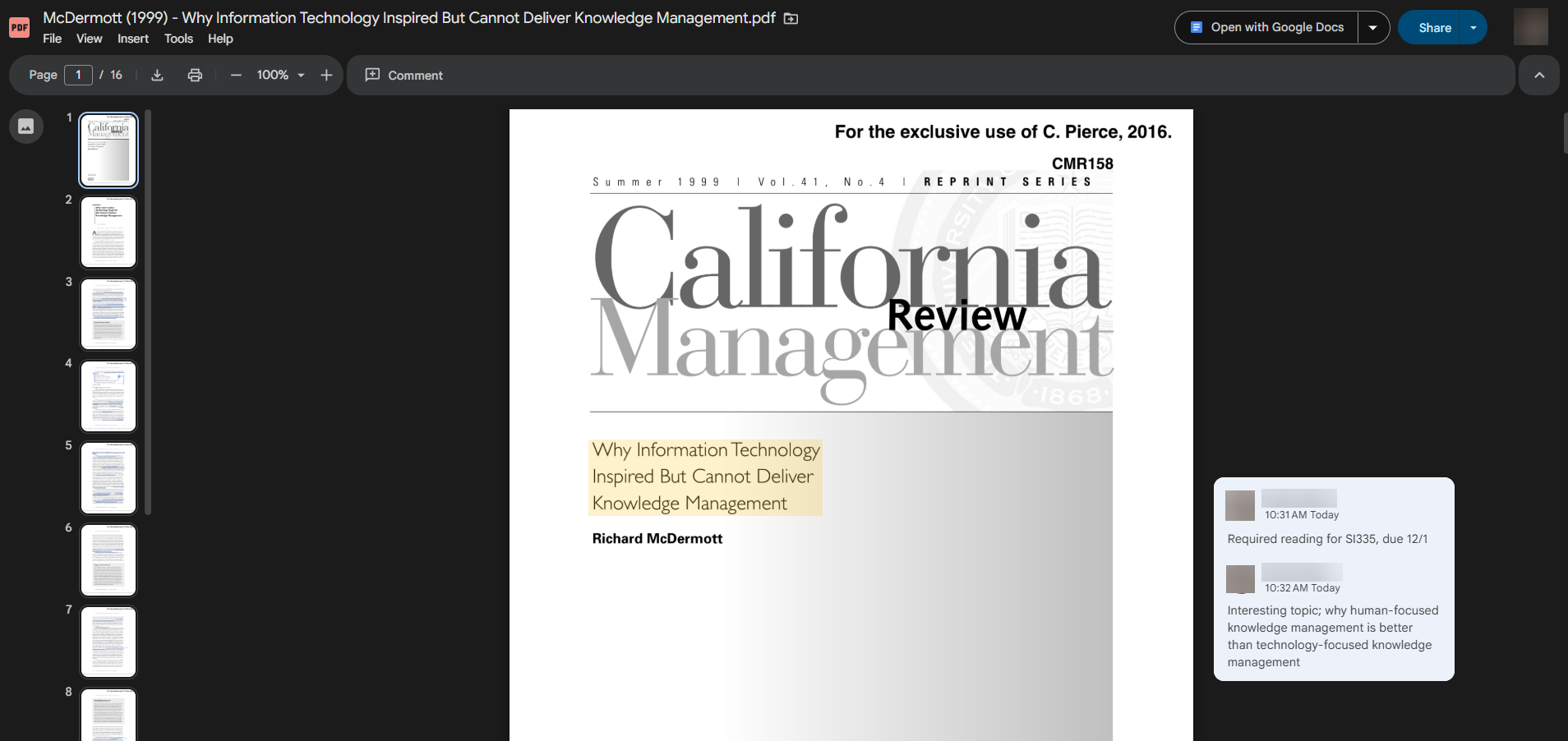Click the 'Review' annotation text on page

[x=957, y=315]
